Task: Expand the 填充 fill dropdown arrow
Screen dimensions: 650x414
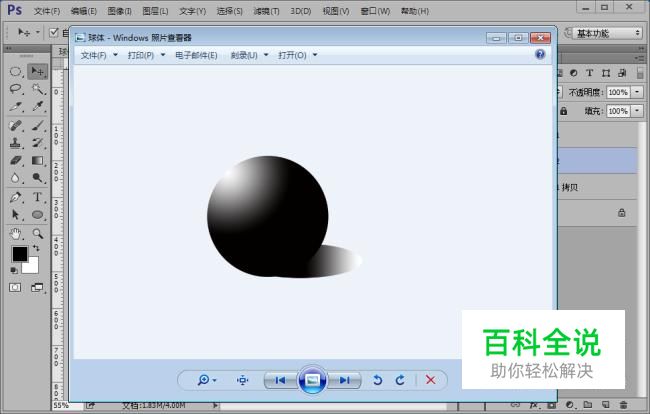Action: (x=638, y=111)
